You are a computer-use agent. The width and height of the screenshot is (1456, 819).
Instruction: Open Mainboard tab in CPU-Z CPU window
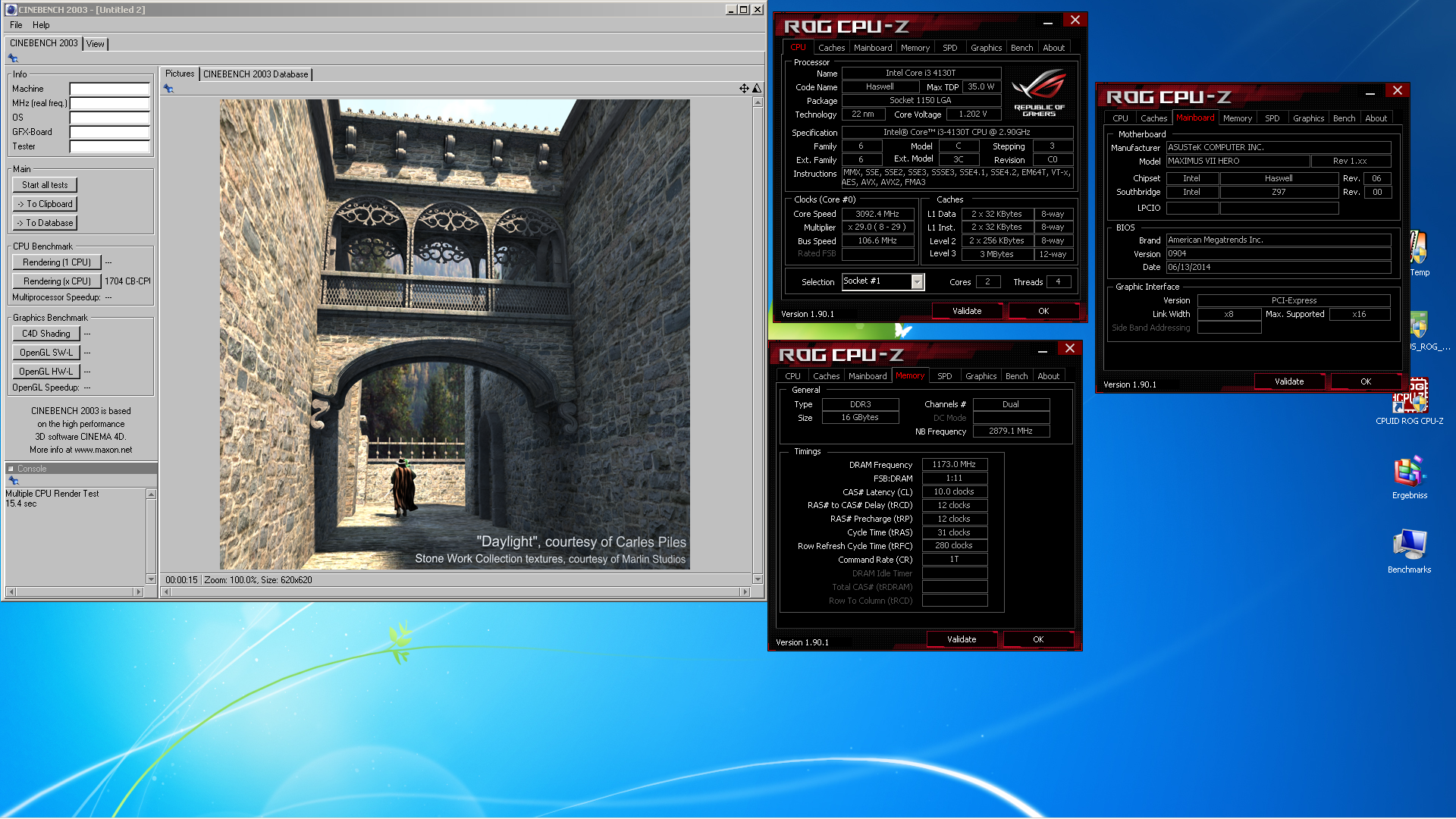point(873,48)
